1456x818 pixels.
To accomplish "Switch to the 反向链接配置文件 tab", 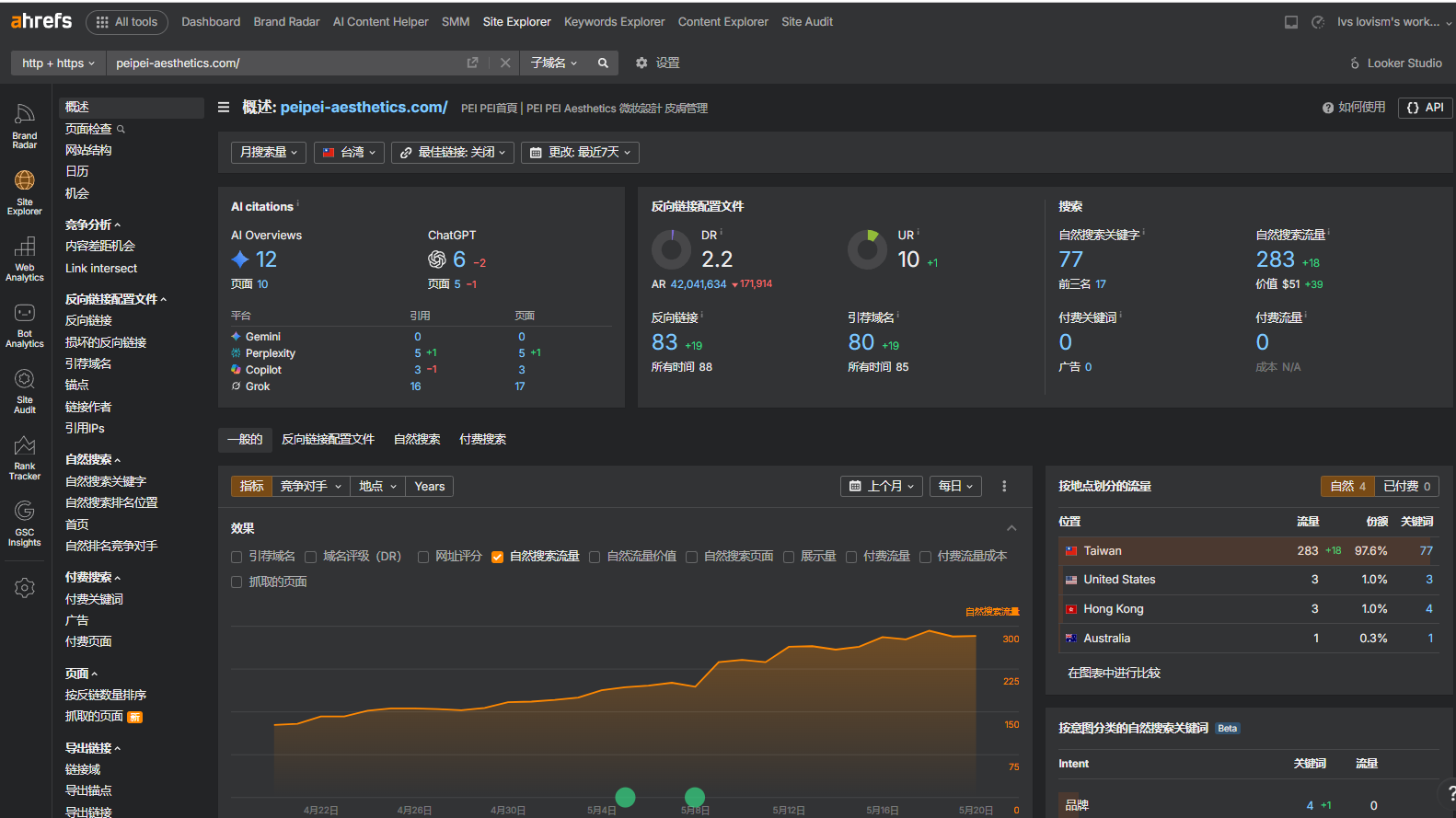I will tap(328, 440).
